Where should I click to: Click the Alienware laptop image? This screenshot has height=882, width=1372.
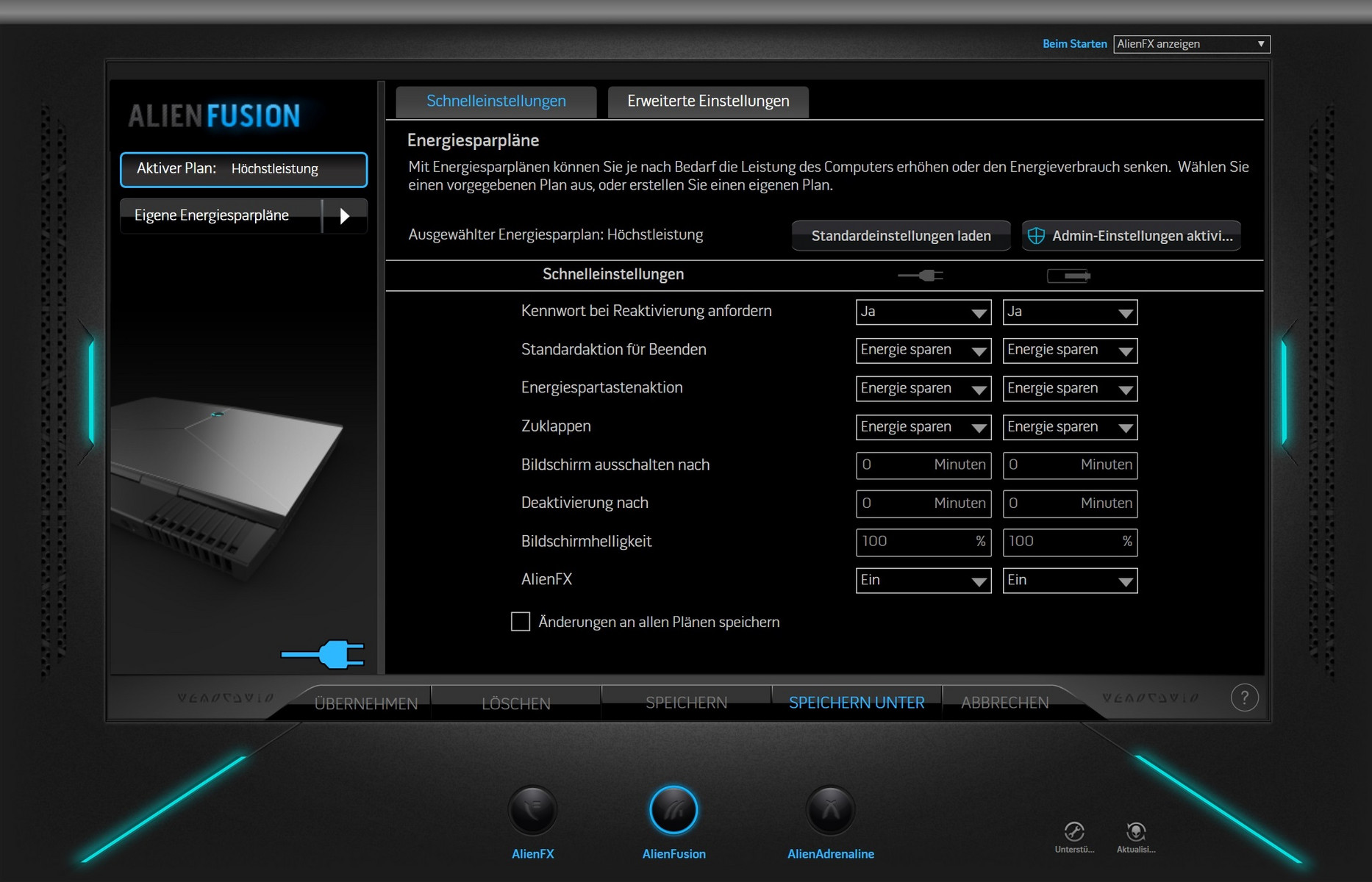[227, 488]
